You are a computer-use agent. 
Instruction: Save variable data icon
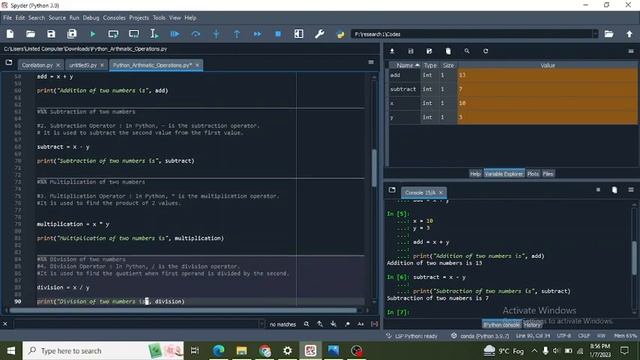[411, 51]
